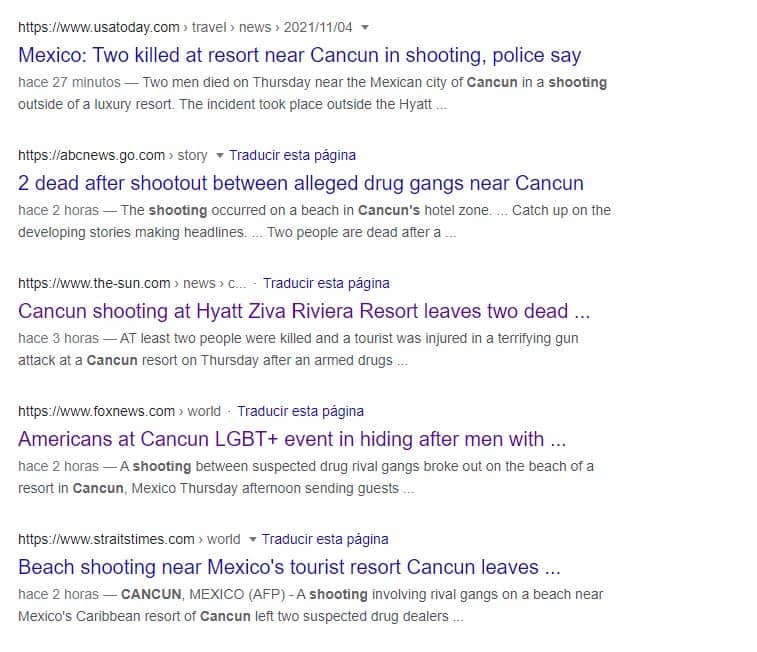Click the 'hace 3 horas' timestamp text
The width and height of the screenshot is (757, 652).
pos(58,338)
